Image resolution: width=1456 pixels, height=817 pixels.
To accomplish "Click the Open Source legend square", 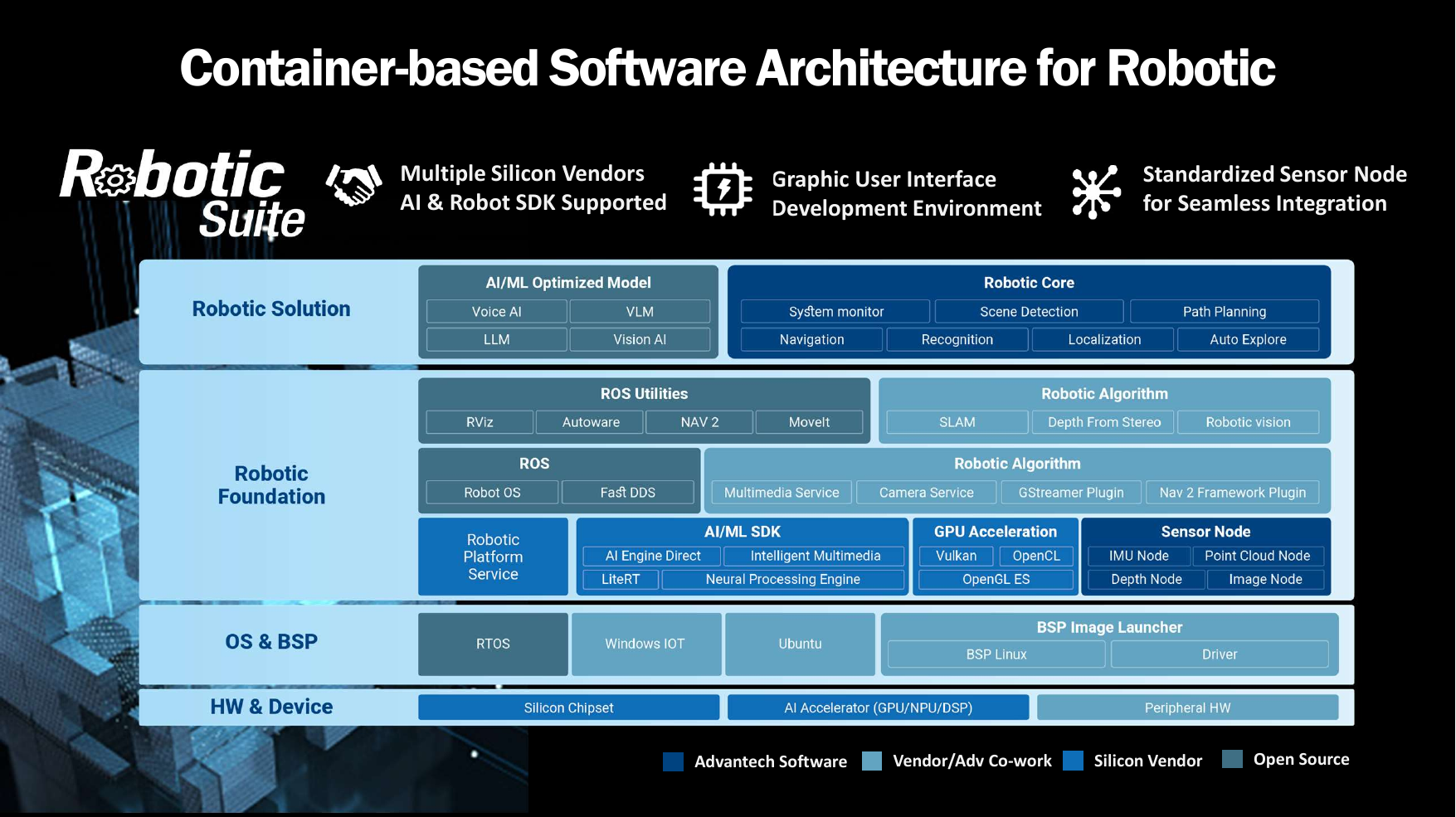I will 1232,759.
